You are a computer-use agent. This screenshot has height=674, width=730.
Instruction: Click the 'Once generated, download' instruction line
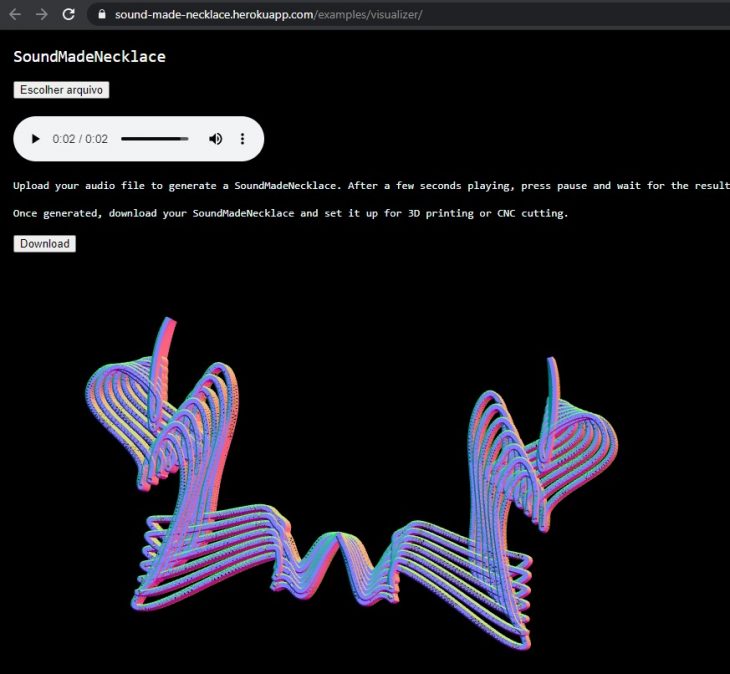tap(290, 213)
